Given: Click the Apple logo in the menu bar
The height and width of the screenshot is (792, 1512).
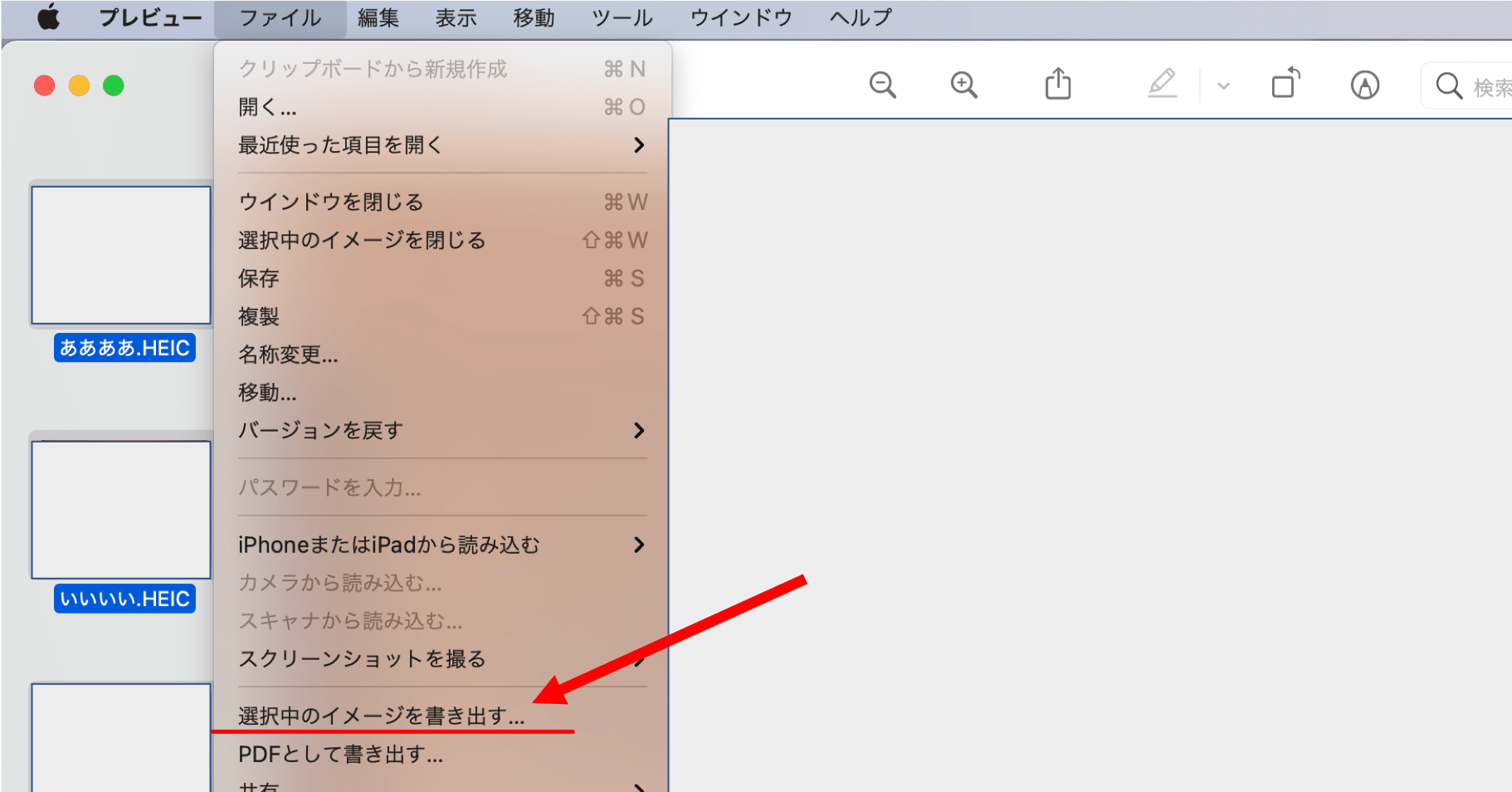Looking at the screenshot, I should (x=47, y=17).
